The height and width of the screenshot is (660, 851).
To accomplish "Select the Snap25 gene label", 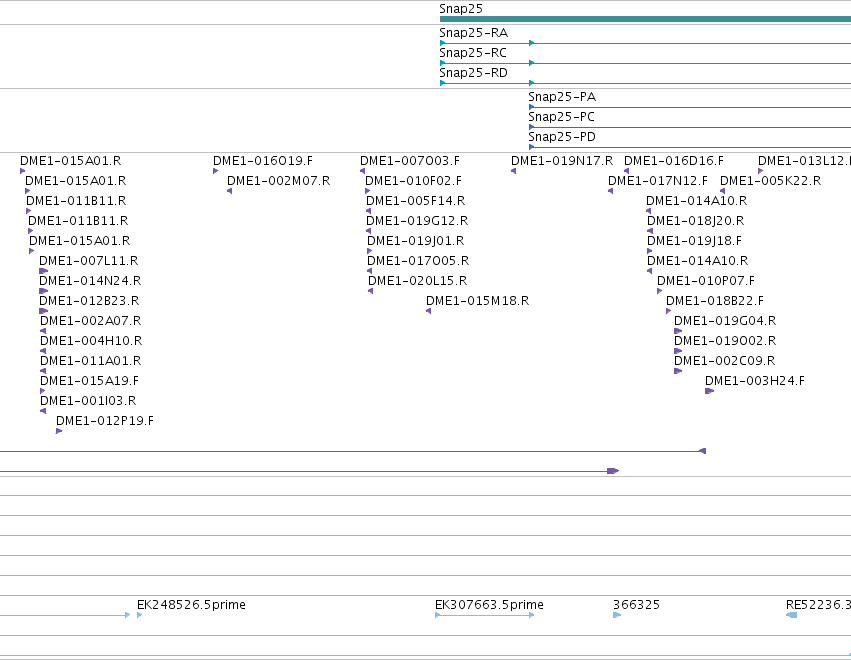I will [460, 9].
